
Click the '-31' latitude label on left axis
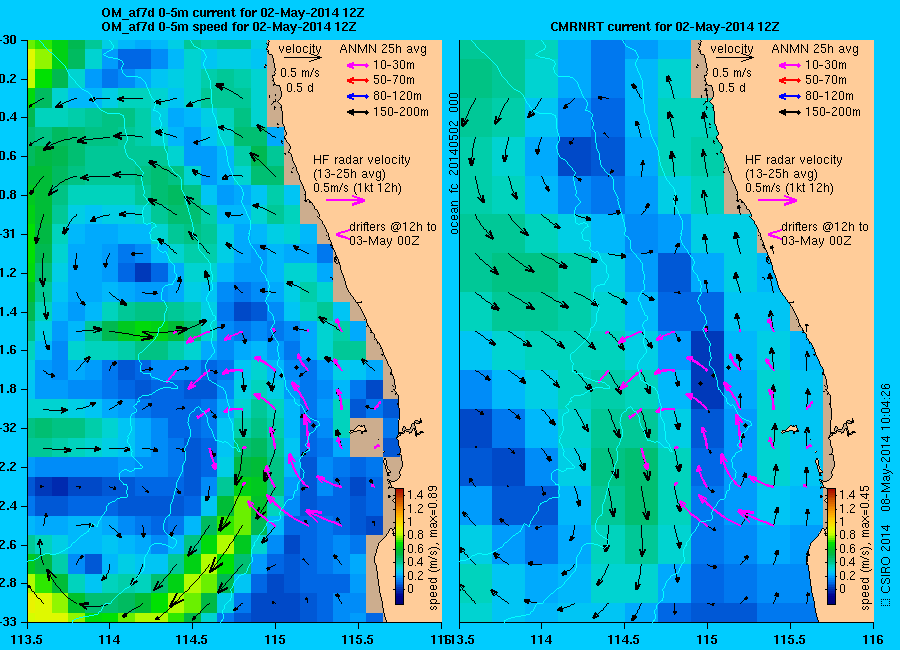coord(7,234)
